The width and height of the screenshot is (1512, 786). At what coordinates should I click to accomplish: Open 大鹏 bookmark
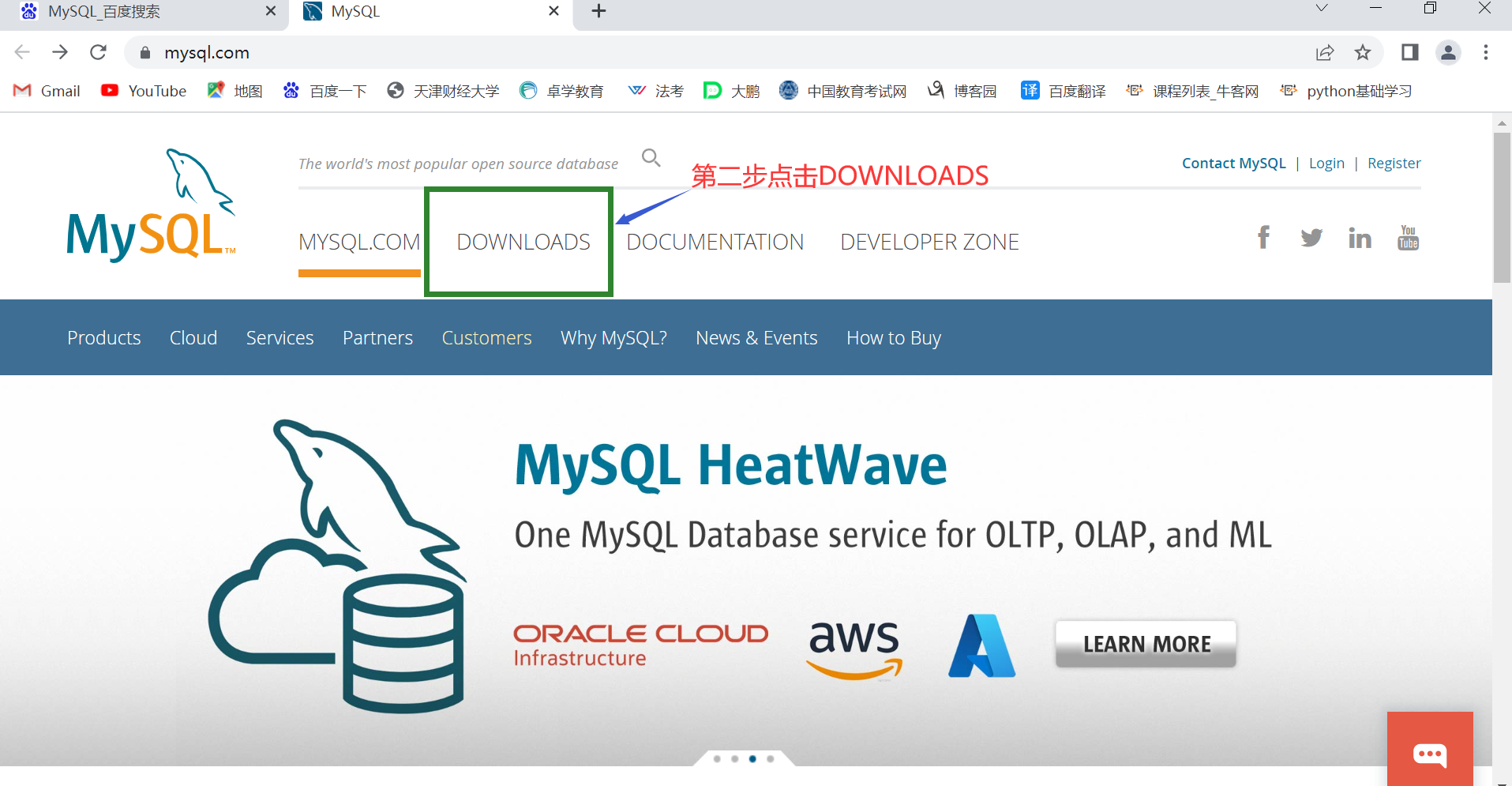pyautogui.click(x=731, y=91)
